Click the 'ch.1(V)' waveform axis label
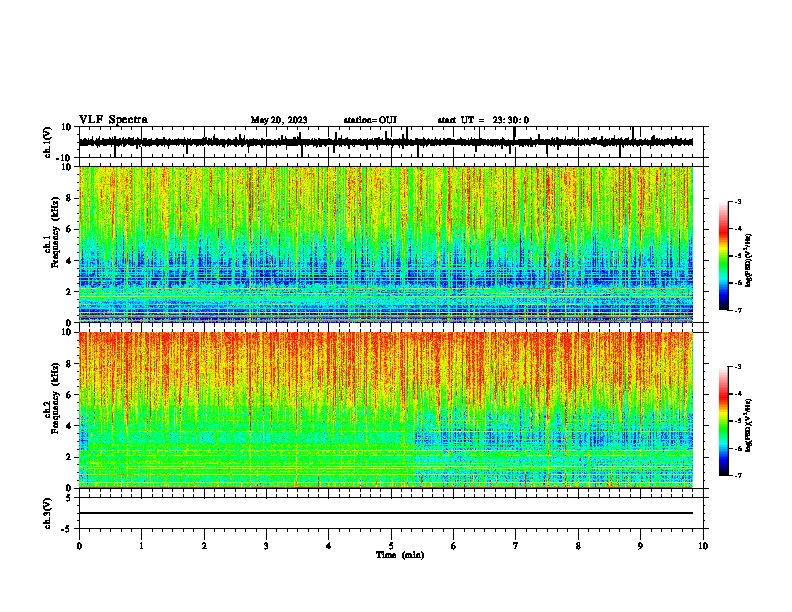The image size is (792, 612). click(48, 142)
